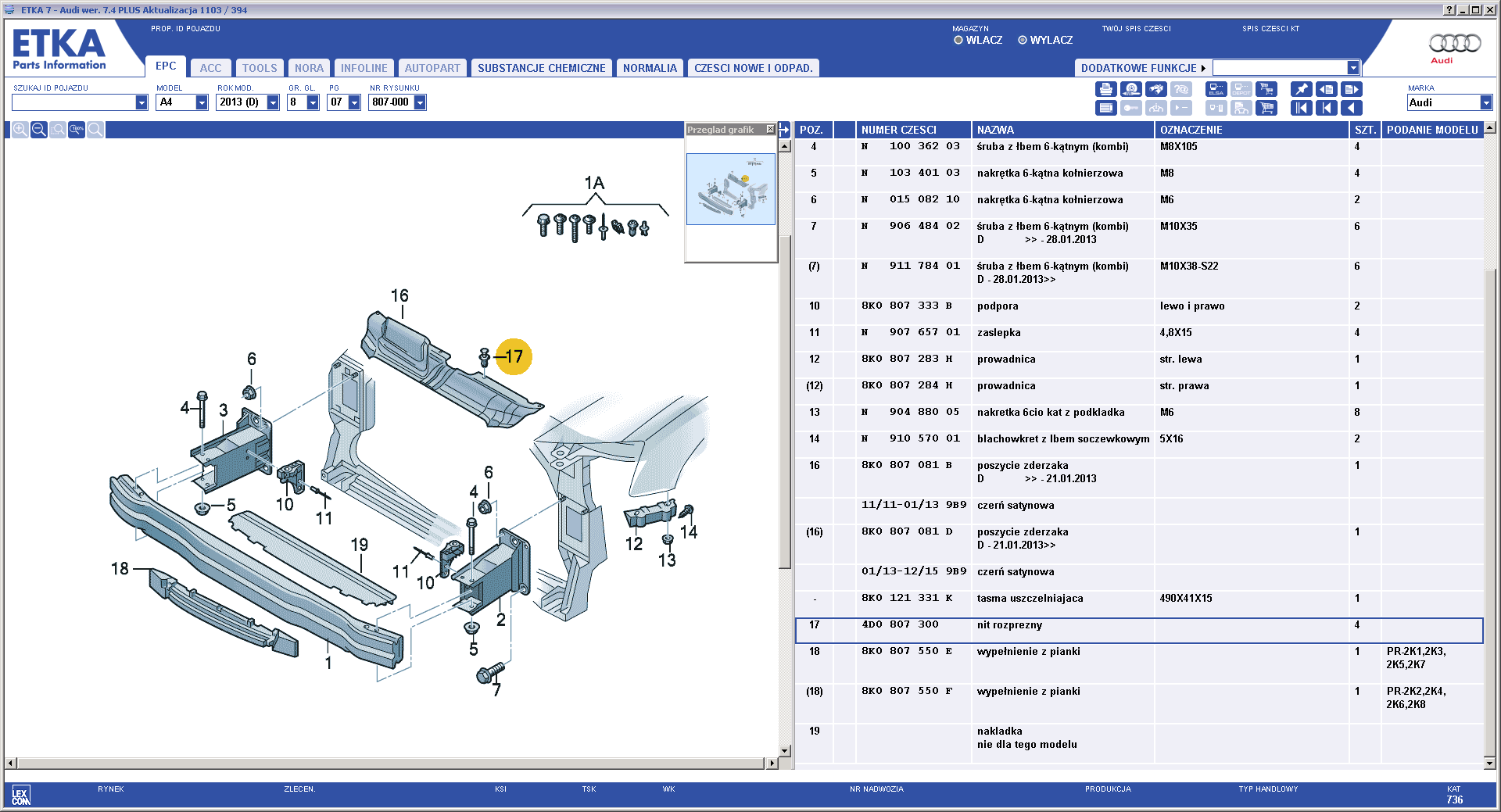
Task: Open the double shopping cart icon
Action: 1266,89
